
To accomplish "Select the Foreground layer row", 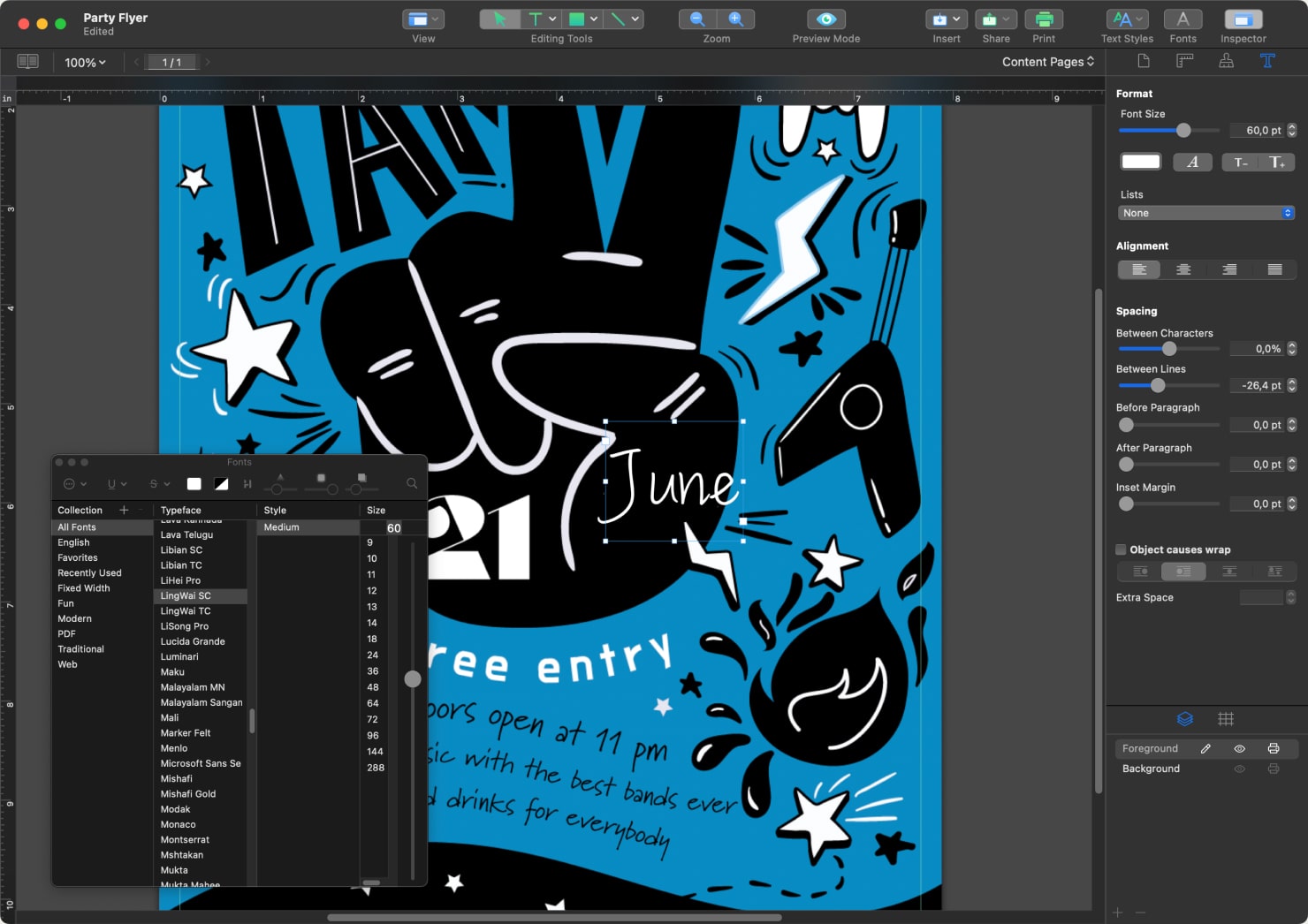I will [x=1206, y=748].
